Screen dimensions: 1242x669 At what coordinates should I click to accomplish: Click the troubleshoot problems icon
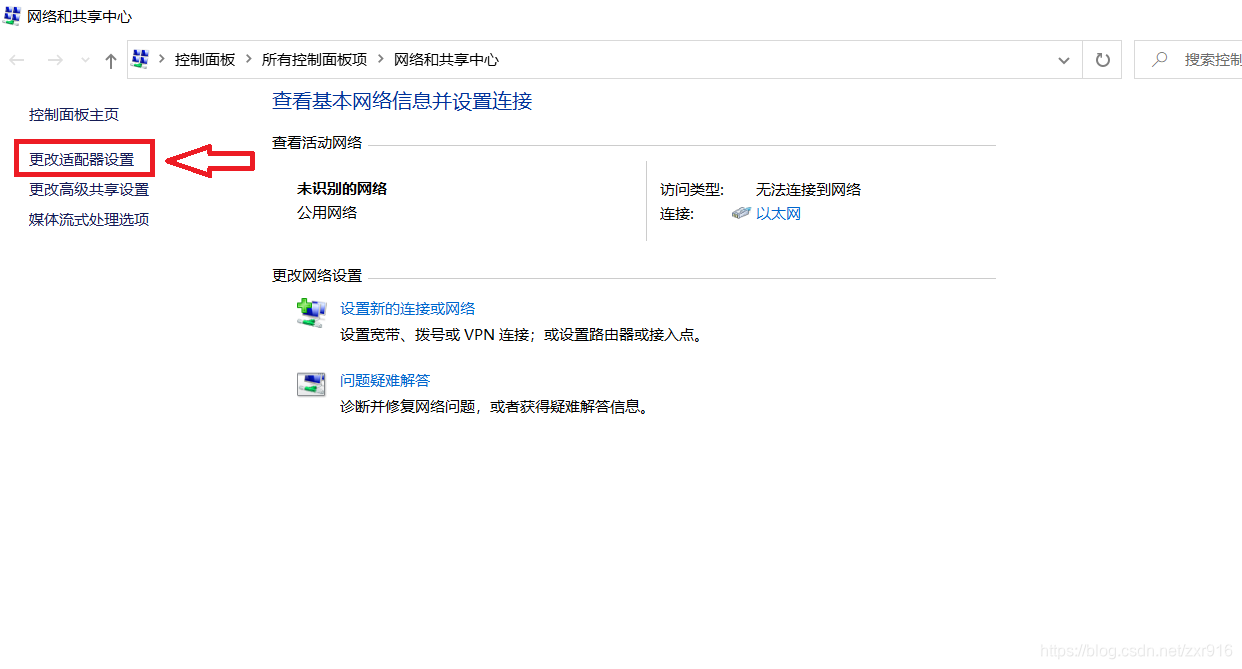click(311, 383)
